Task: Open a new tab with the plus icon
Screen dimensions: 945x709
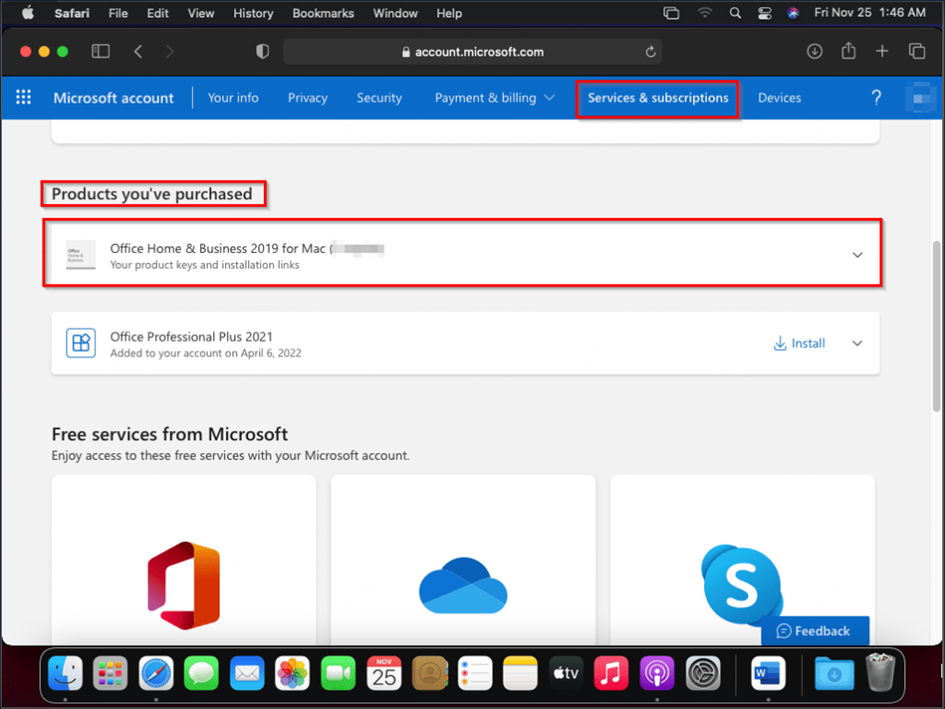Action: tap(882, 51)
